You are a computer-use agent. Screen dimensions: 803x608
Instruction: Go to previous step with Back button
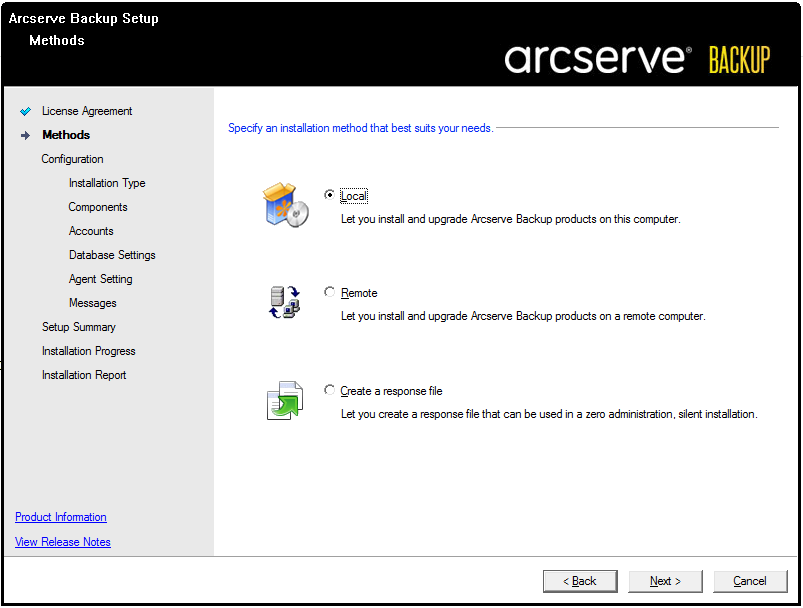(x=580, y=581)
